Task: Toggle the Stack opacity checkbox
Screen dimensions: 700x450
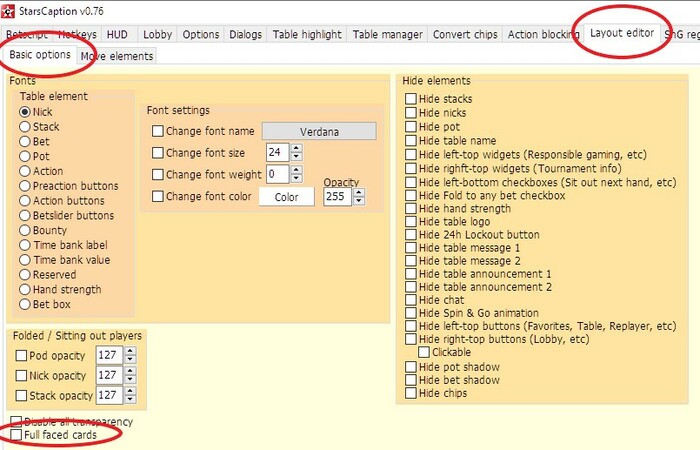Action: [21, 396]
